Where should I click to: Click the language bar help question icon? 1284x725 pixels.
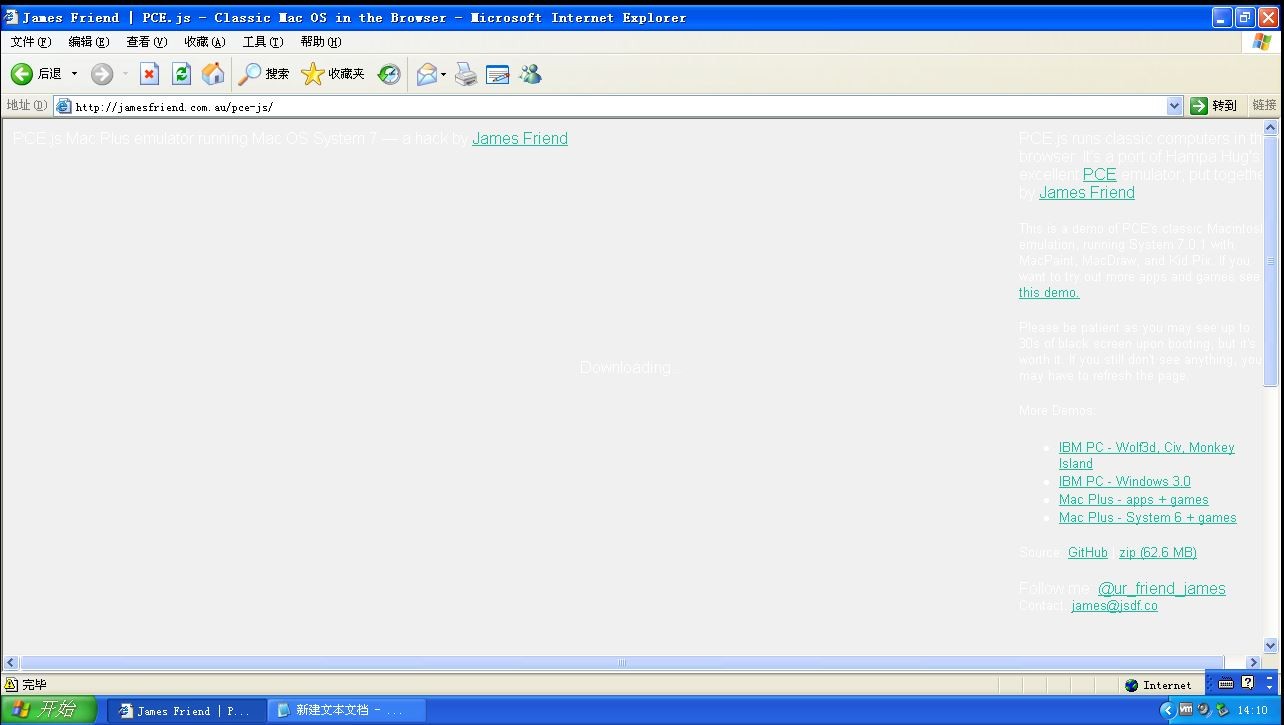[x=1247, y=683]
